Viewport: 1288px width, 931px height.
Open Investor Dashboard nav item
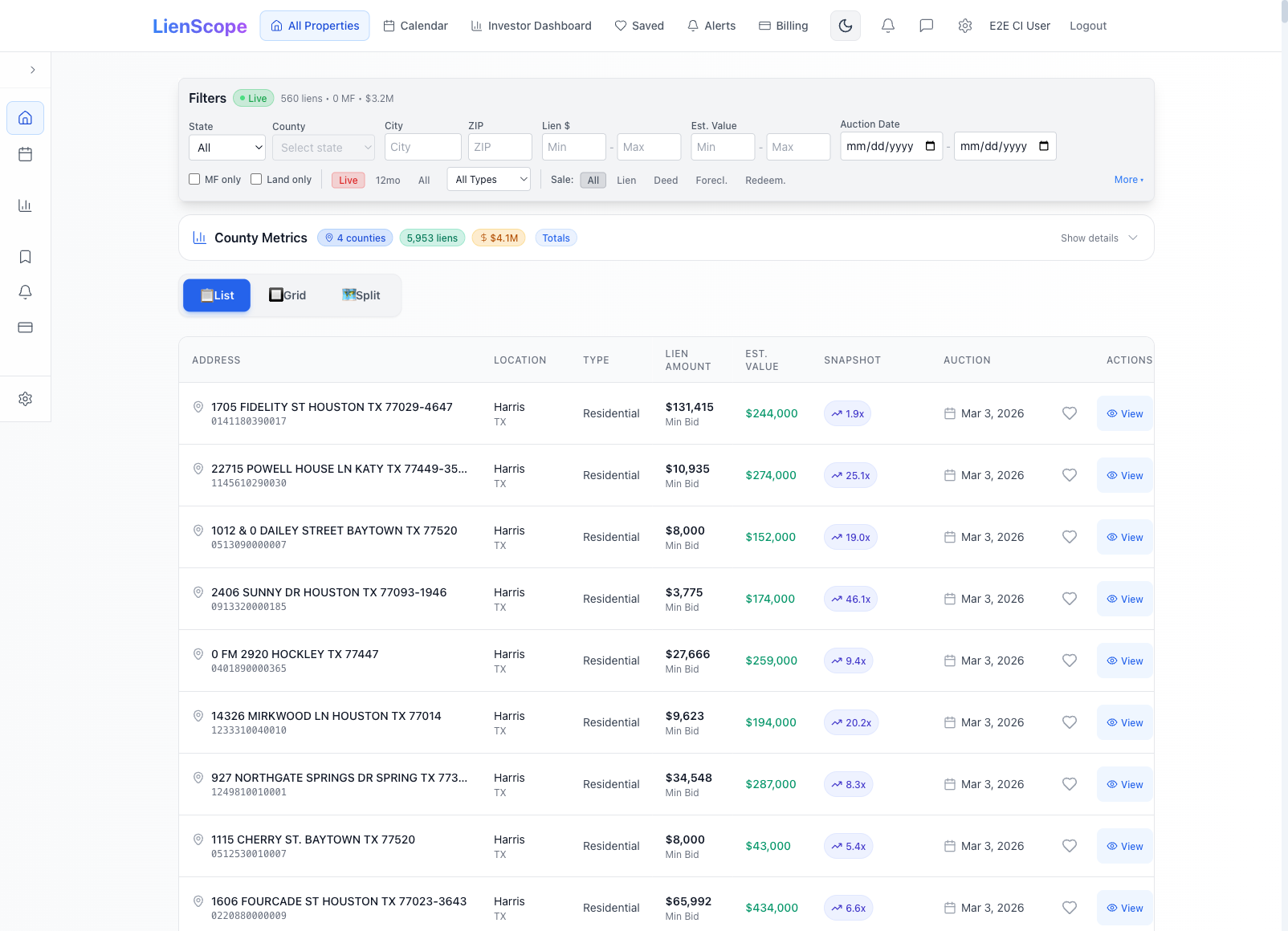point(531,26)
